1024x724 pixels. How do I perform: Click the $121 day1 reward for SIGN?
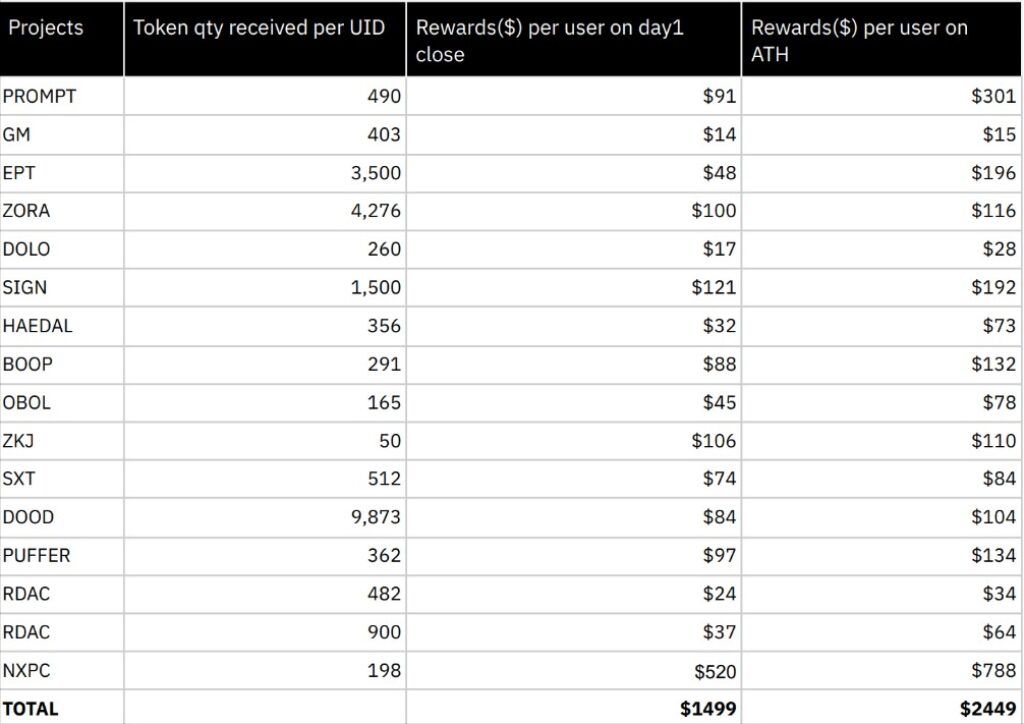tap(715, 288)
